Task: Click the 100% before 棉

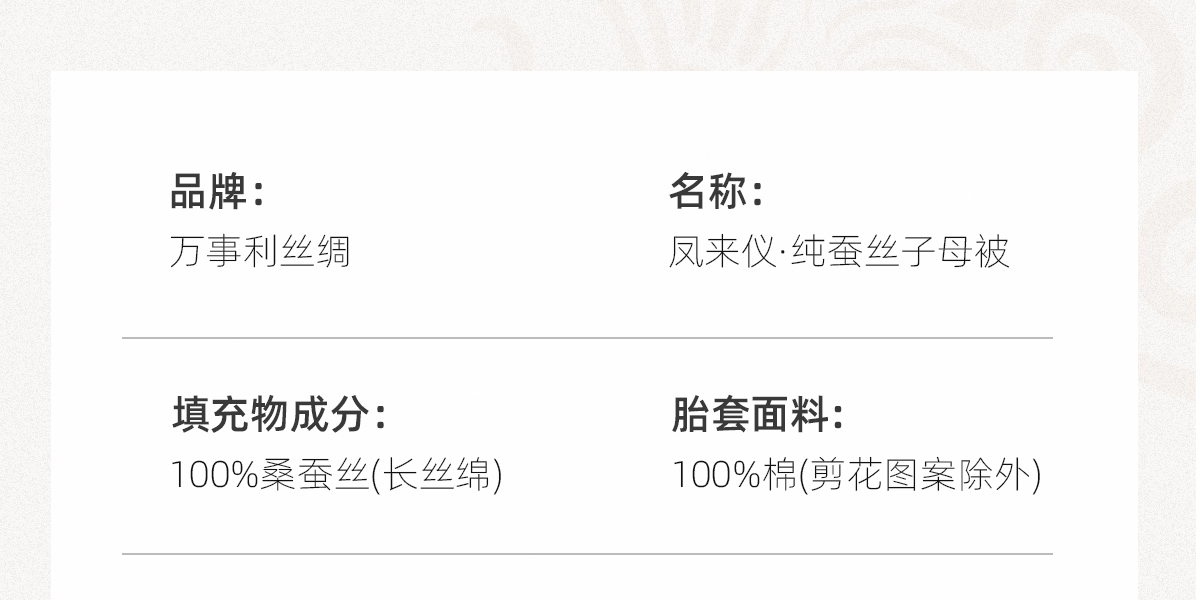Action: point(715,474)
